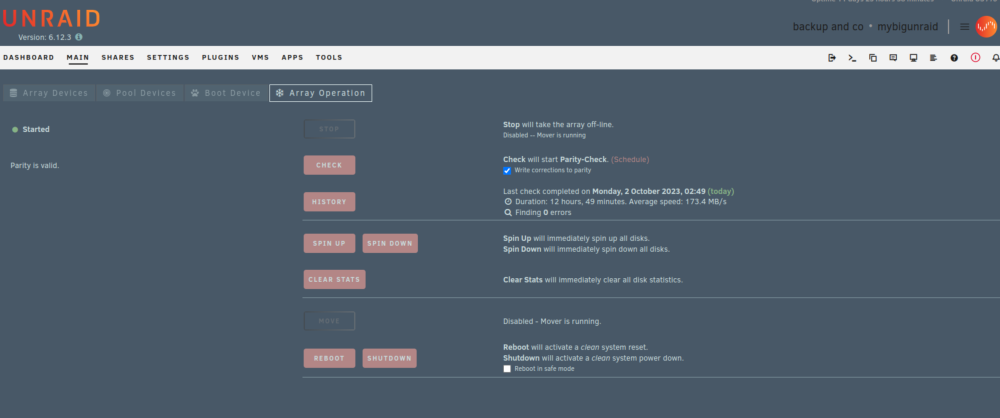1000x418 pixels.
Task: Click the 'Finding 0 errors' text
Action: (543, 213)
